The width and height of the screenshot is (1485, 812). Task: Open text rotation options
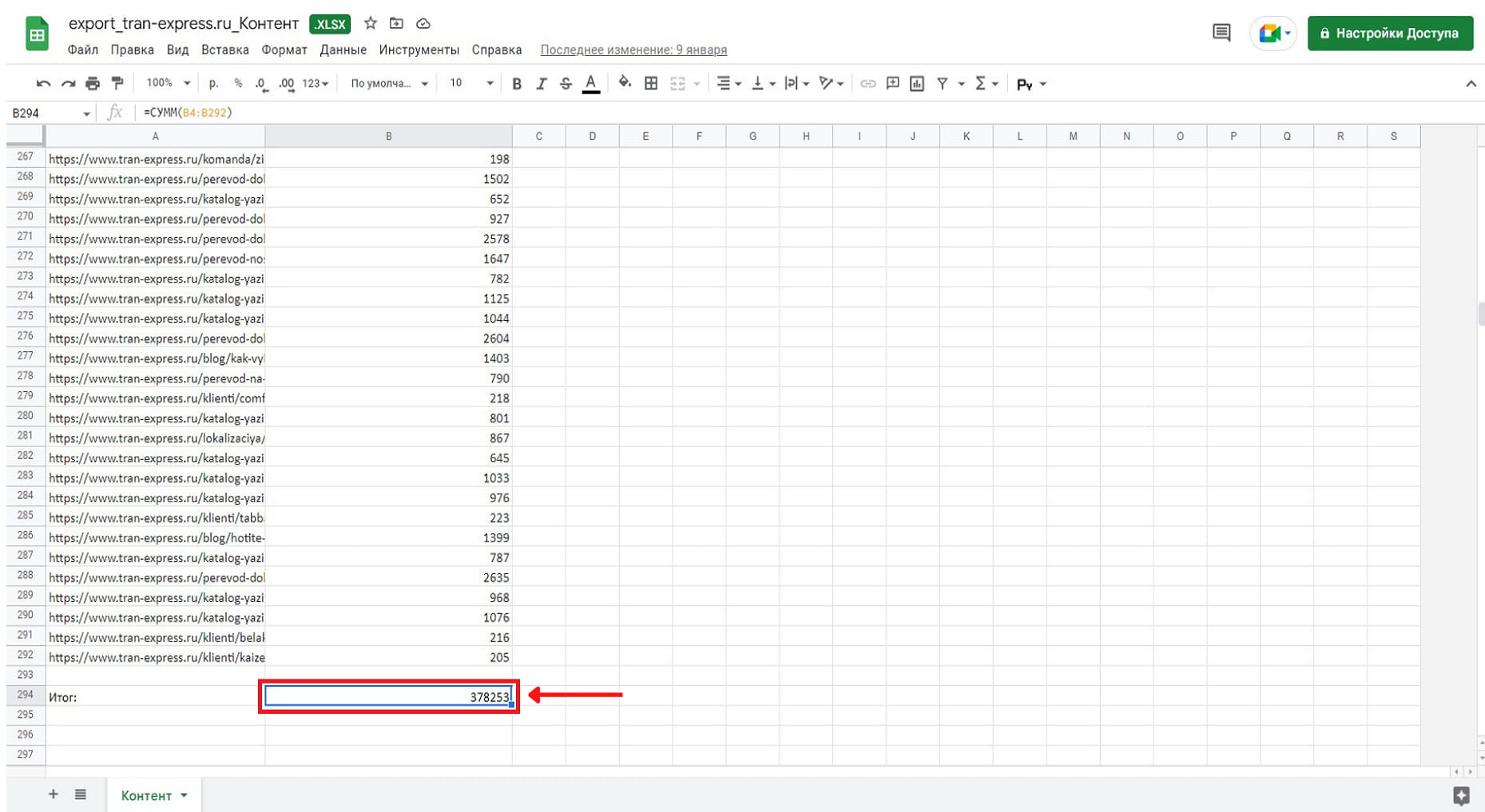pos(832,84)
